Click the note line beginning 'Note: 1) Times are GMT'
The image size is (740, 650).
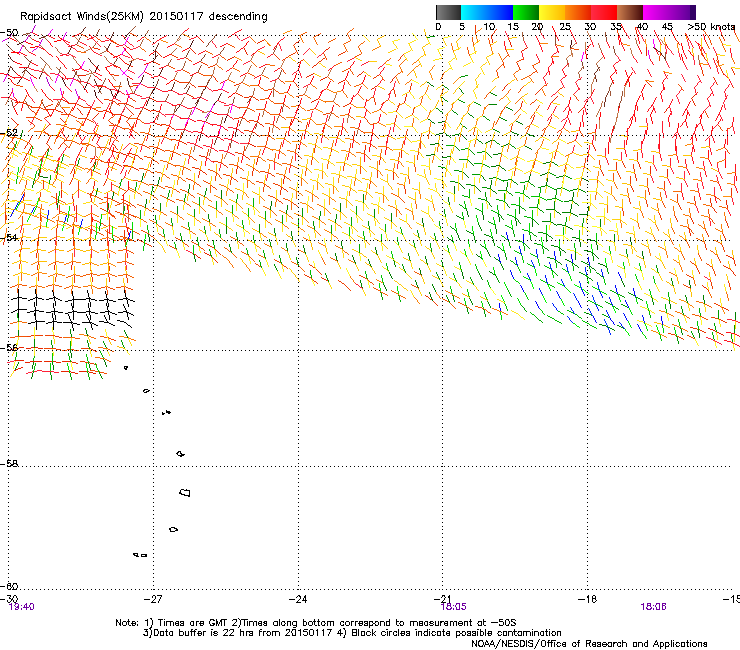[x=316, y=623]
